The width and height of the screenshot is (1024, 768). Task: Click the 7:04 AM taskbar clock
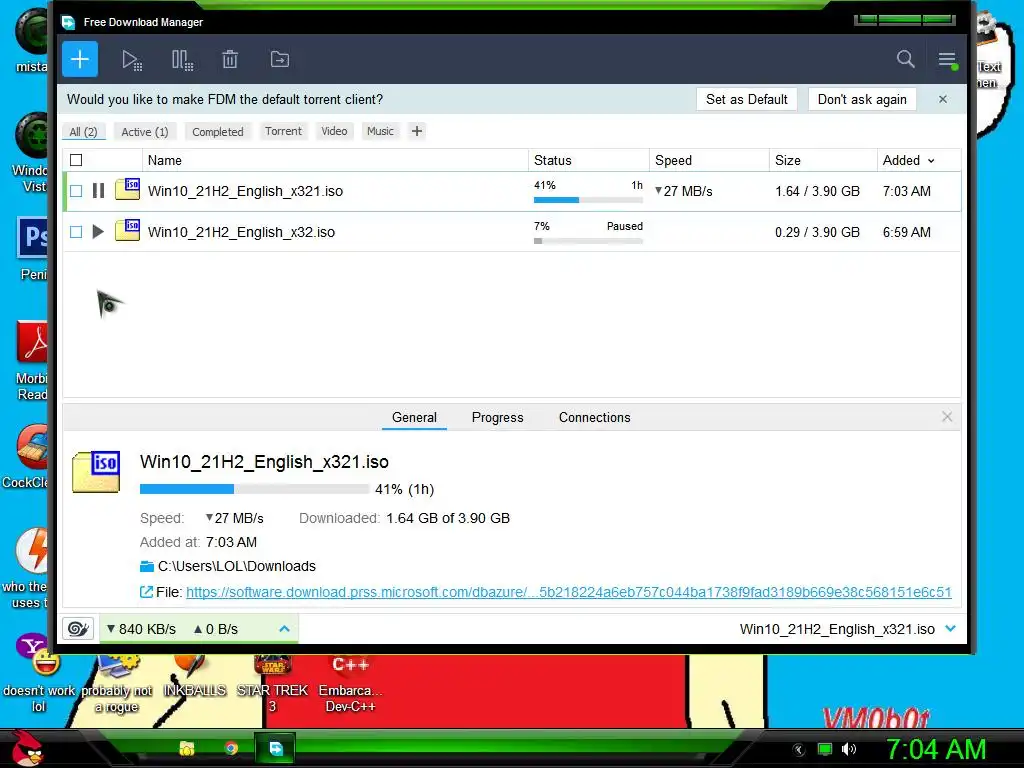pyautogui.click(x=936, y=749)
